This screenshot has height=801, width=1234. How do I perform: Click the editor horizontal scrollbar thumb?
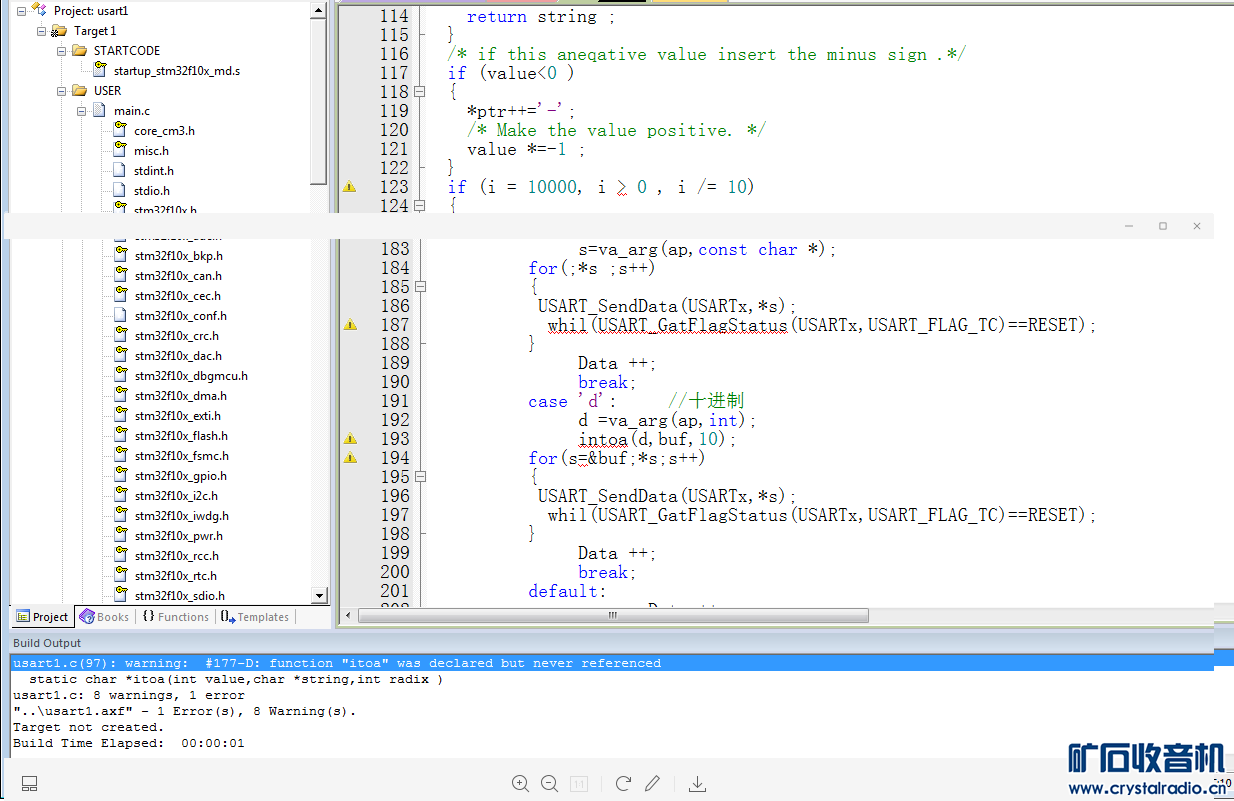coord(612,616)
